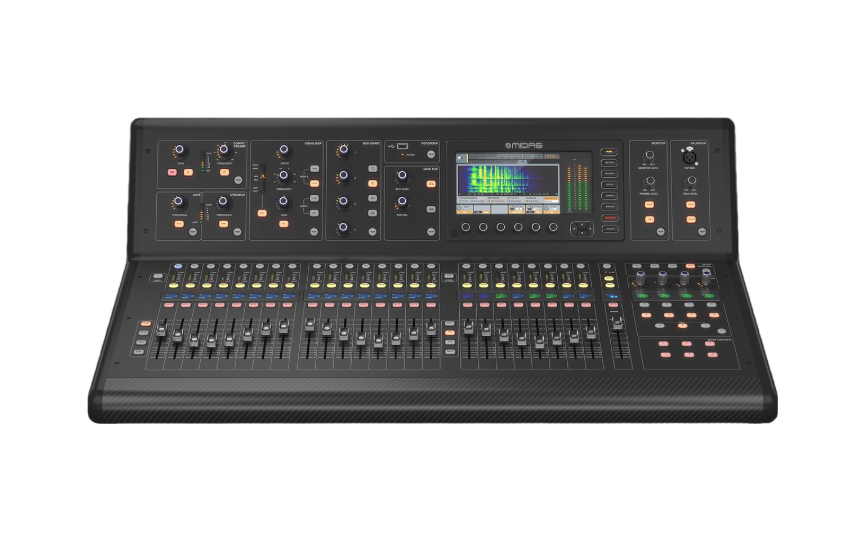
Task: Toggle the Gate on button
Action: 179,224
